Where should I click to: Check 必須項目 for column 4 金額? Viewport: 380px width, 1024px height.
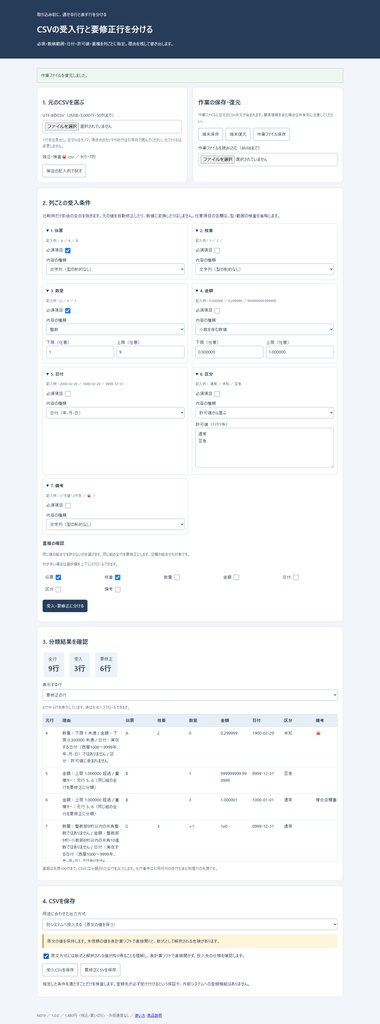click(x=217, y=310)
